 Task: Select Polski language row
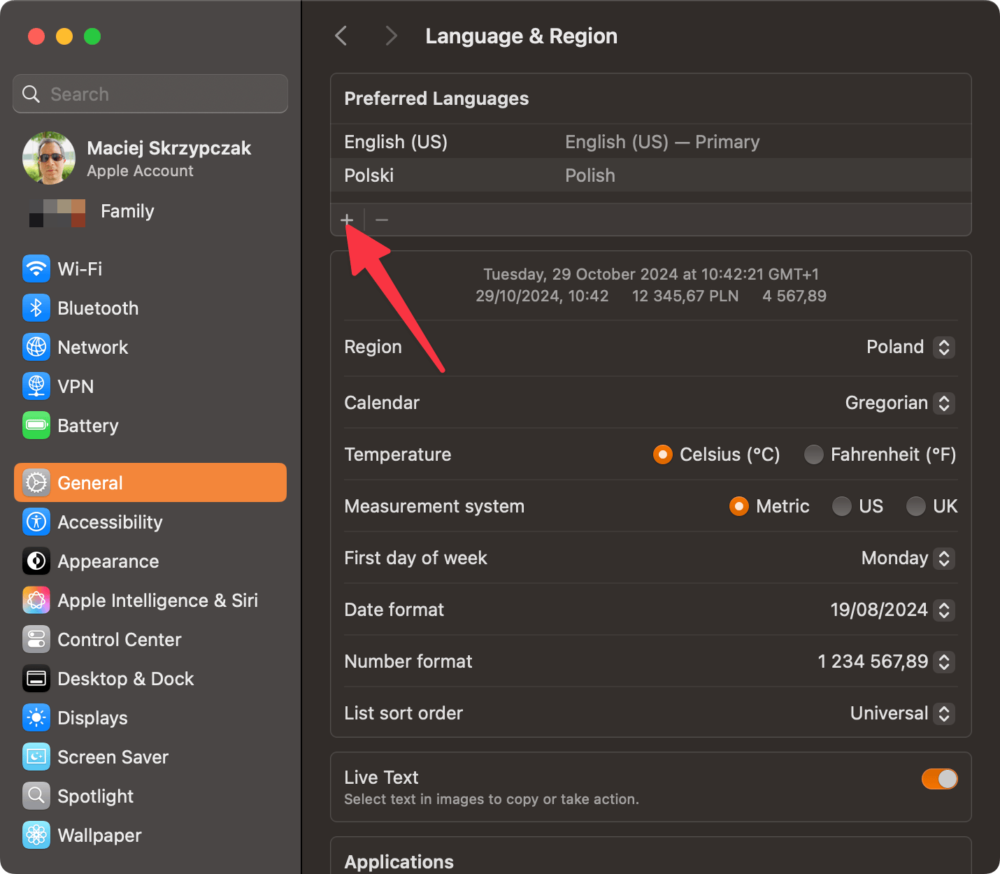pos(651,175)
